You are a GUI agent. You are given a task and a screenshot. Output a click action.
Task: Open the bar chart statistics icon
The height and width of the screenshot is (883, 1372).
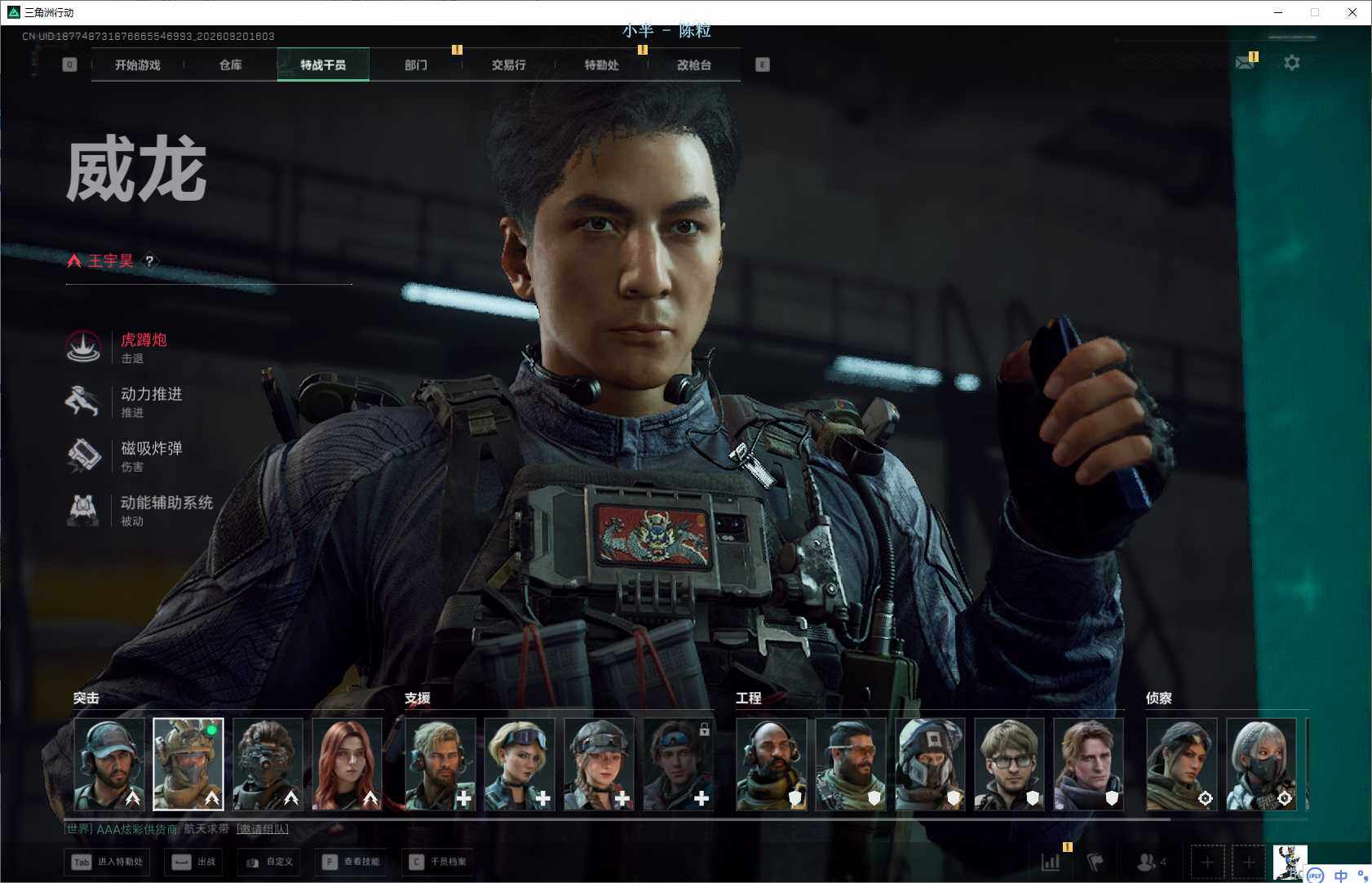(x=1051, y=861)
